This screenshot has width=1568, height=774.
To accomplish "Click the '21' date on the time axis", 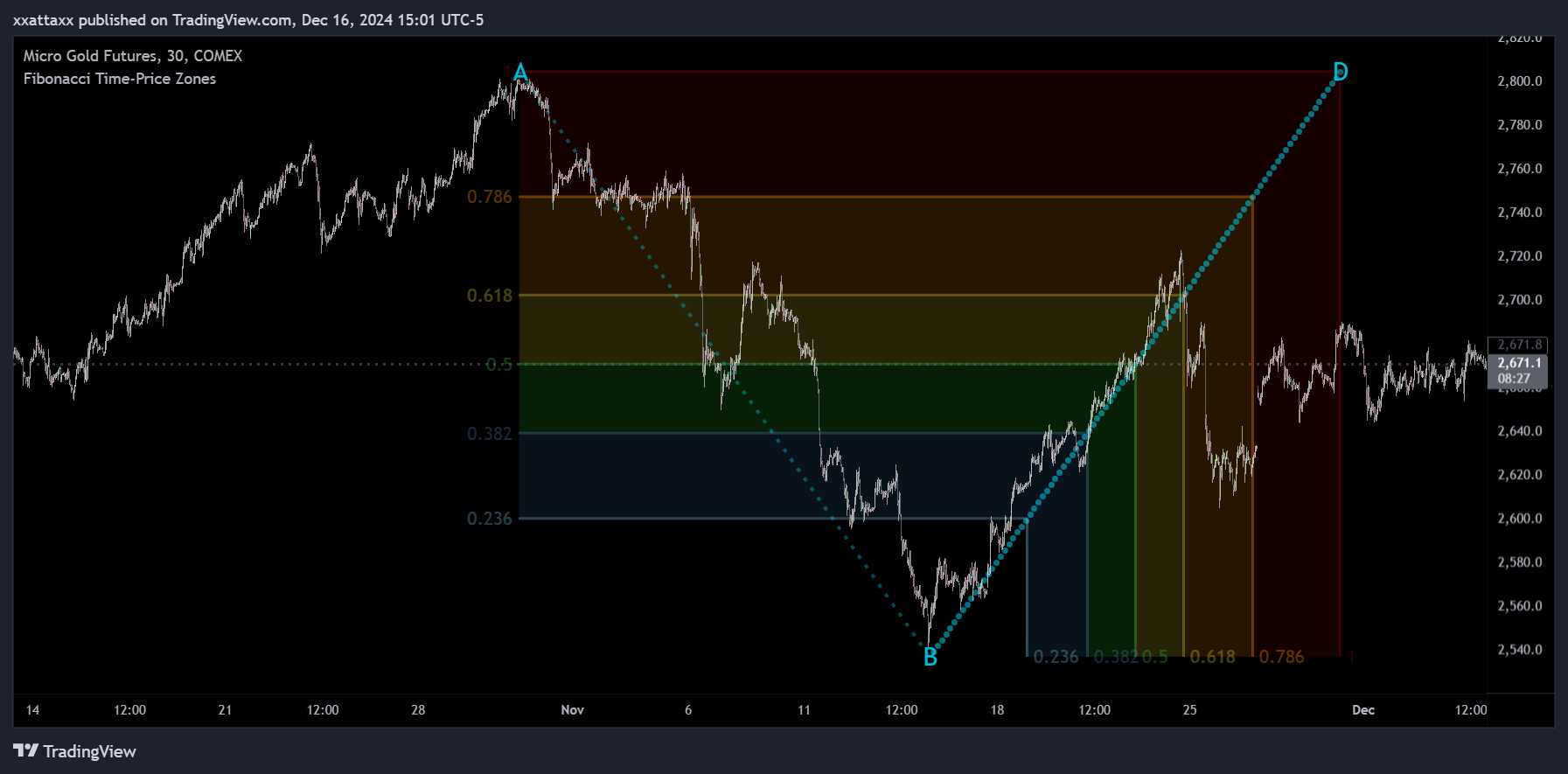I will tap(225, 710).
